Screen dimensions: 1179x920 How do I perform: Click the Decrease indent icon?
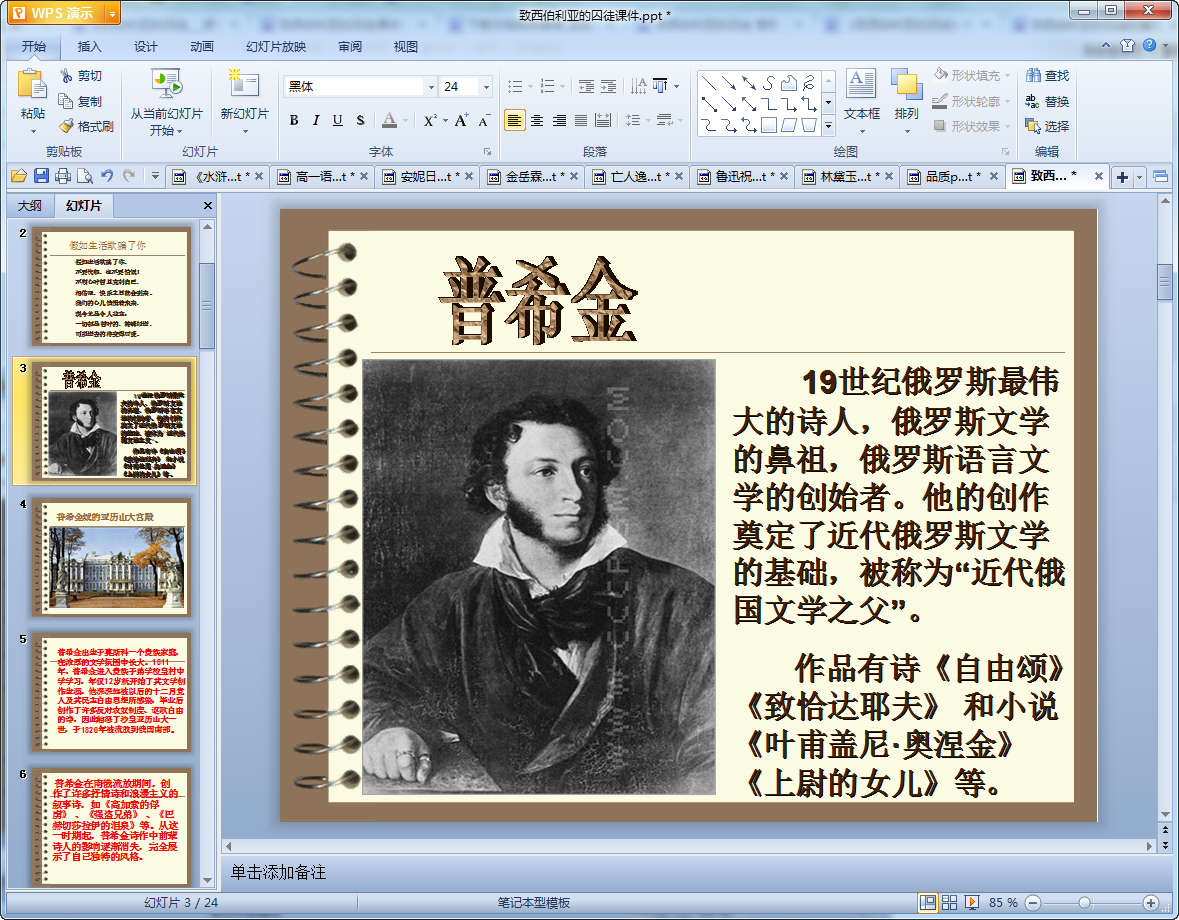586,86
